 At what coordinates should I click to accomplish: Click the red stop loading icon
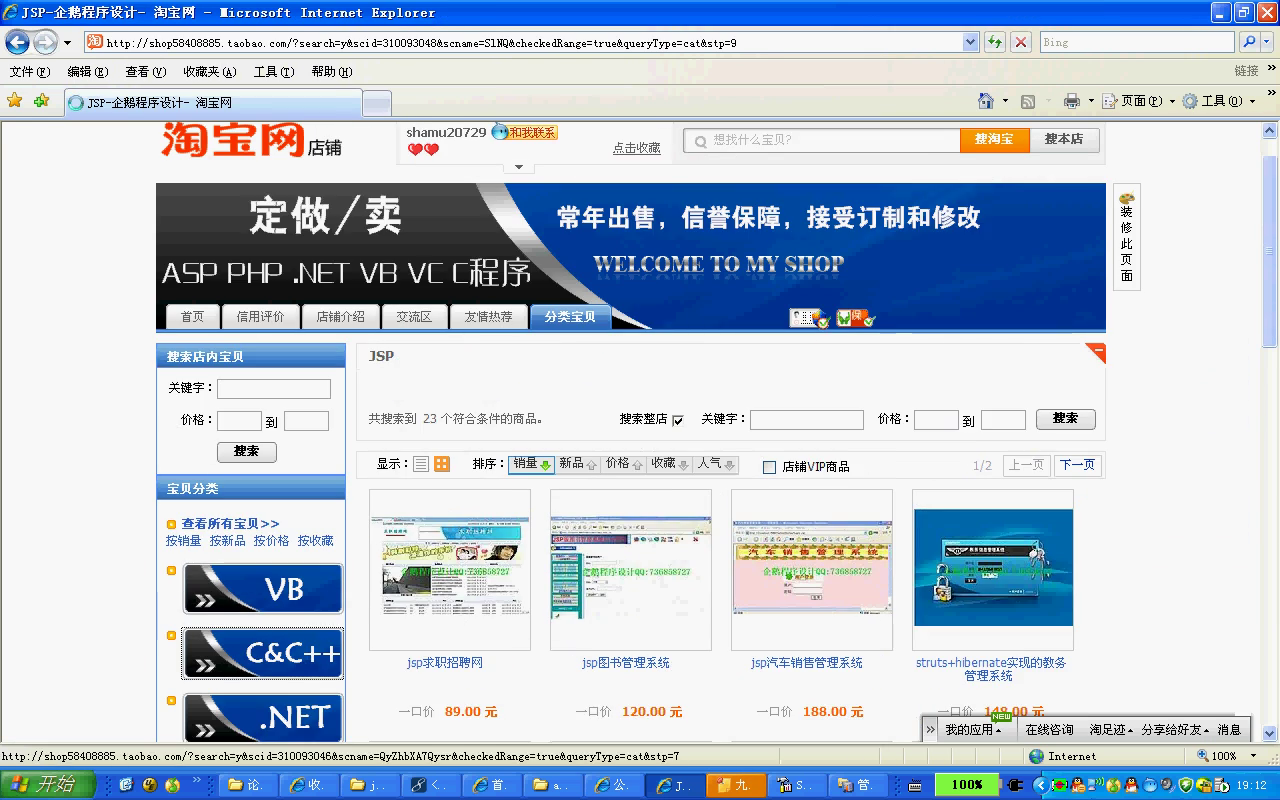tap(1021, 42)
